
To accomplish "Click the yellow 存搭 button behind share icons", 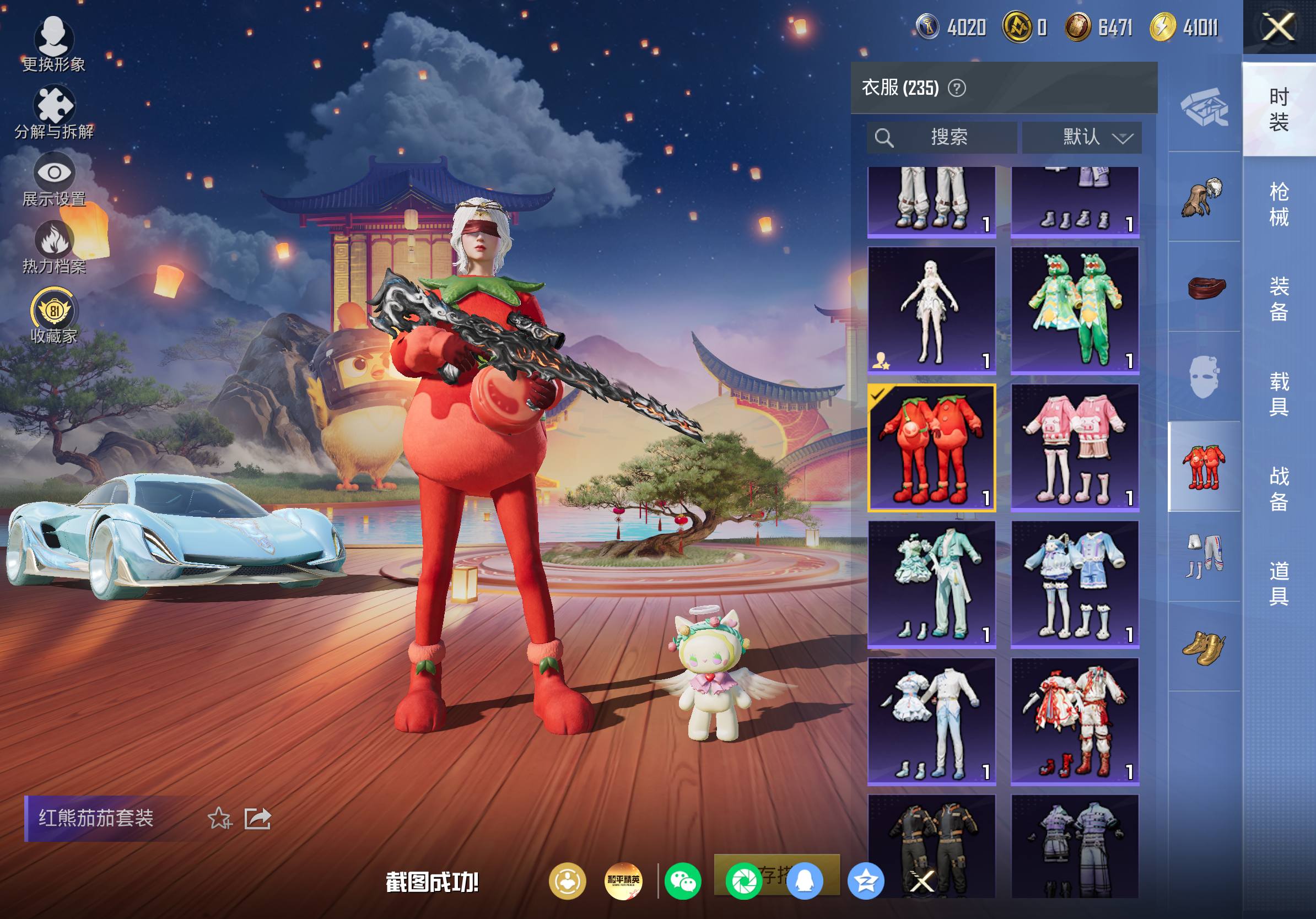I will pyautogui.click(x=776, y=874).
